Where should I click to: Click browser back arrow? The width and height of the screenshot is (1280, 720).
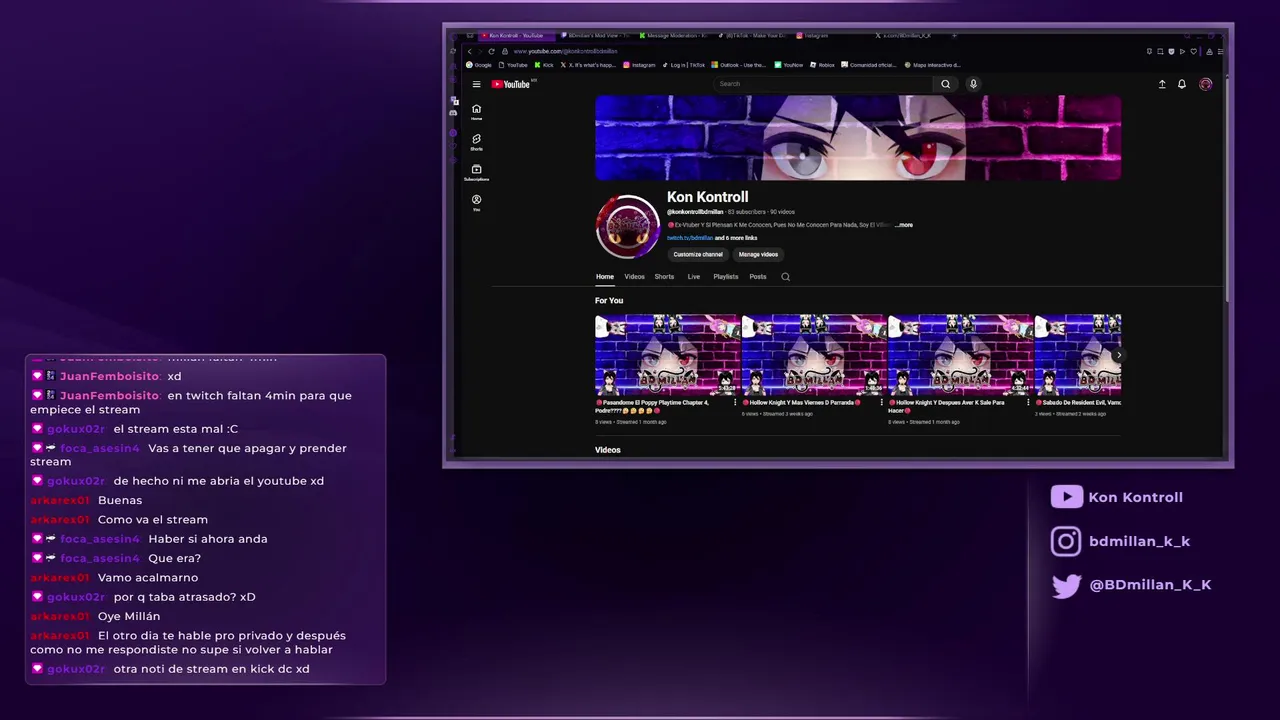click(x=470, y=51)
